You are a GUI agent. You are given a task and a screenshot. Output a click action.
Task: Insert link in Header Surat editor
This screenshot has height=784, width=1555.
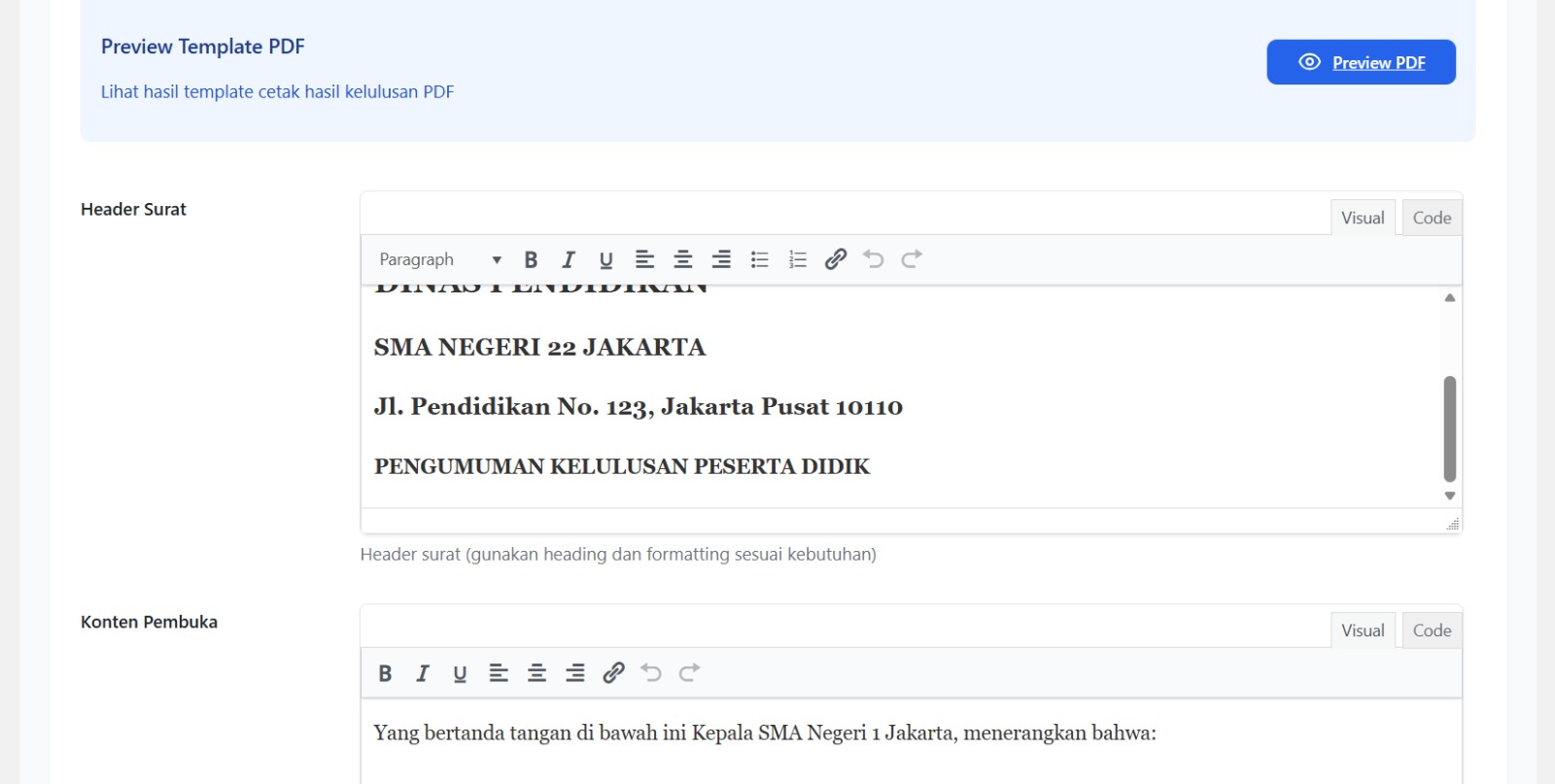coord(836,259)
